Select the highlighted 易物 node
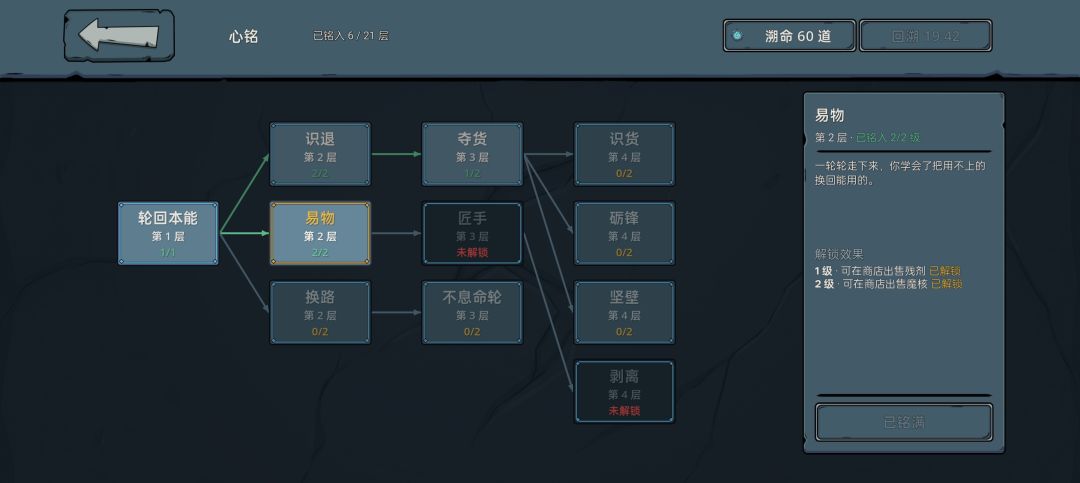The width and height of the screenshot is (1080, 483). [x=320, y=234]
